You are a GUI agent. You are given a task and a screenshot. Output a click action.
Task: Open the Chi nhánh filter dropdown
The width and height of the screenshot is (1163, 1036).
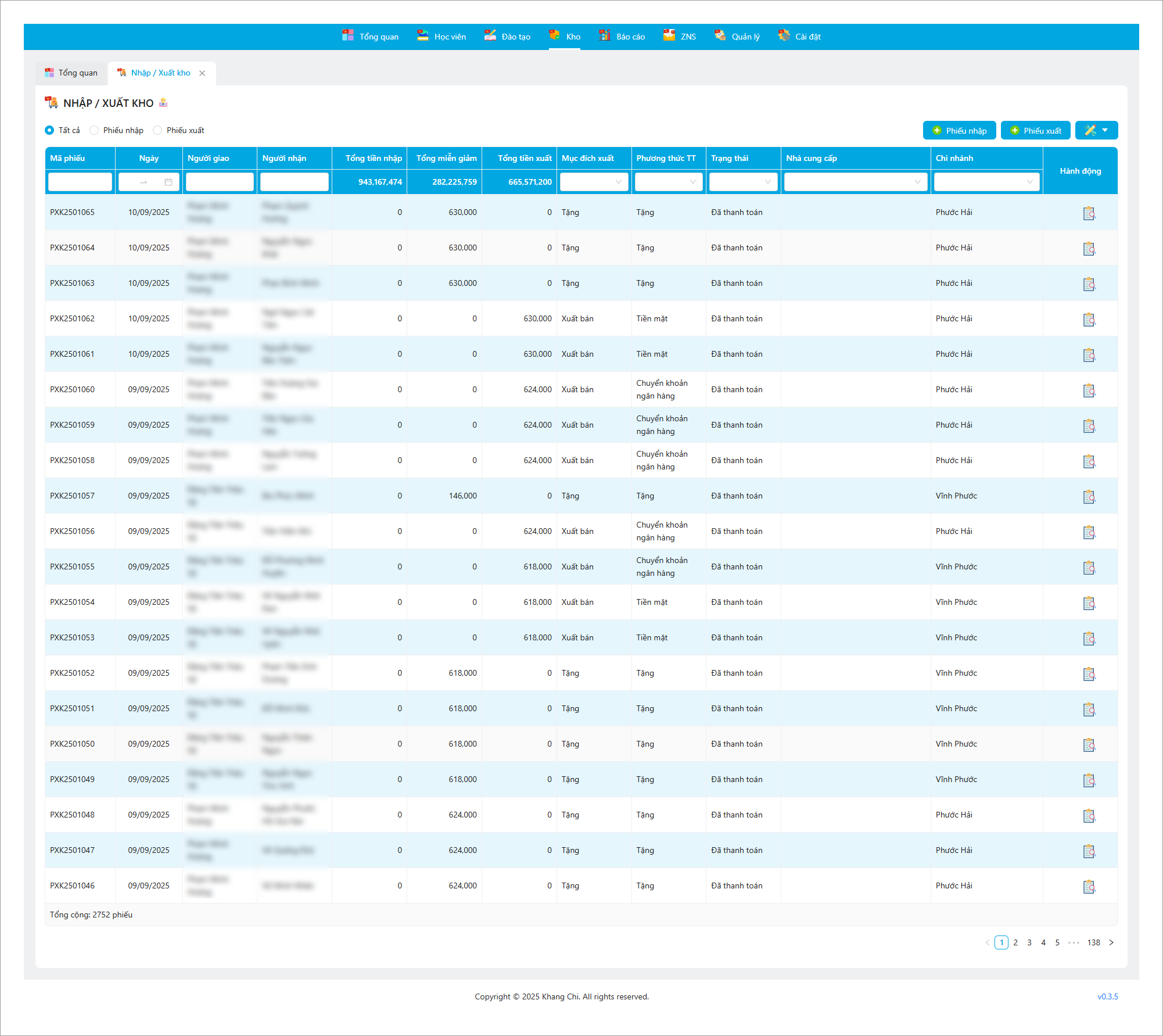[986, 182]
